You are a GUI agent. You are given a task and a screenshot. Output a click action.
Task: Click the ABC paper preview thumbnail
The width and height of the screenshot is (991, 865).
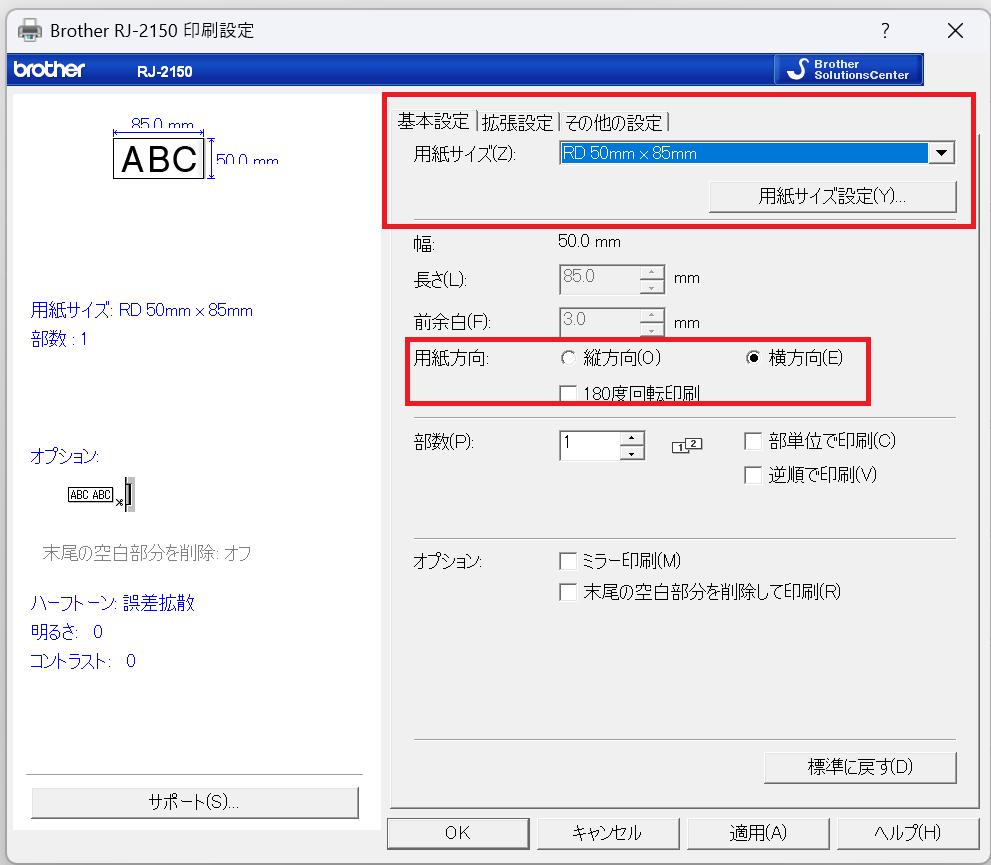pos(158,158)
